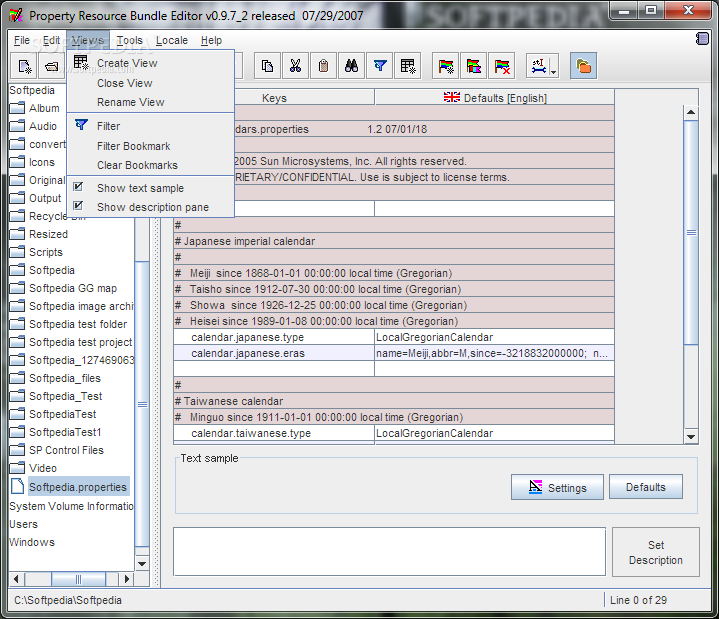This screenshot has width=719, height=619.
Task: Click the remove locale flag icon with red X
Action: pyautogui.click(x=502, y=66)
